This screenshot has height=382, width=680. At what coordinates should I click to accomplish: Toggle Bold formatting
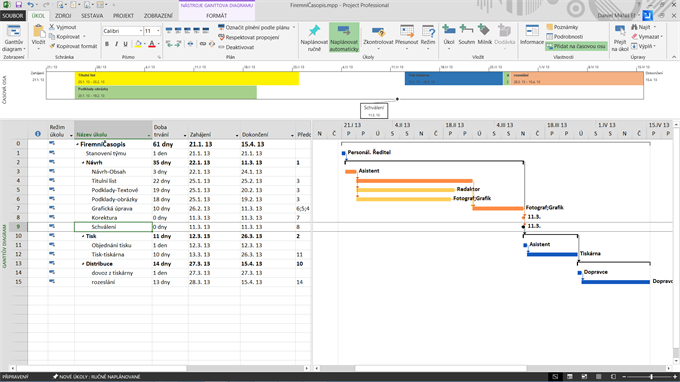pyautogui.click(x=107, y=44)
